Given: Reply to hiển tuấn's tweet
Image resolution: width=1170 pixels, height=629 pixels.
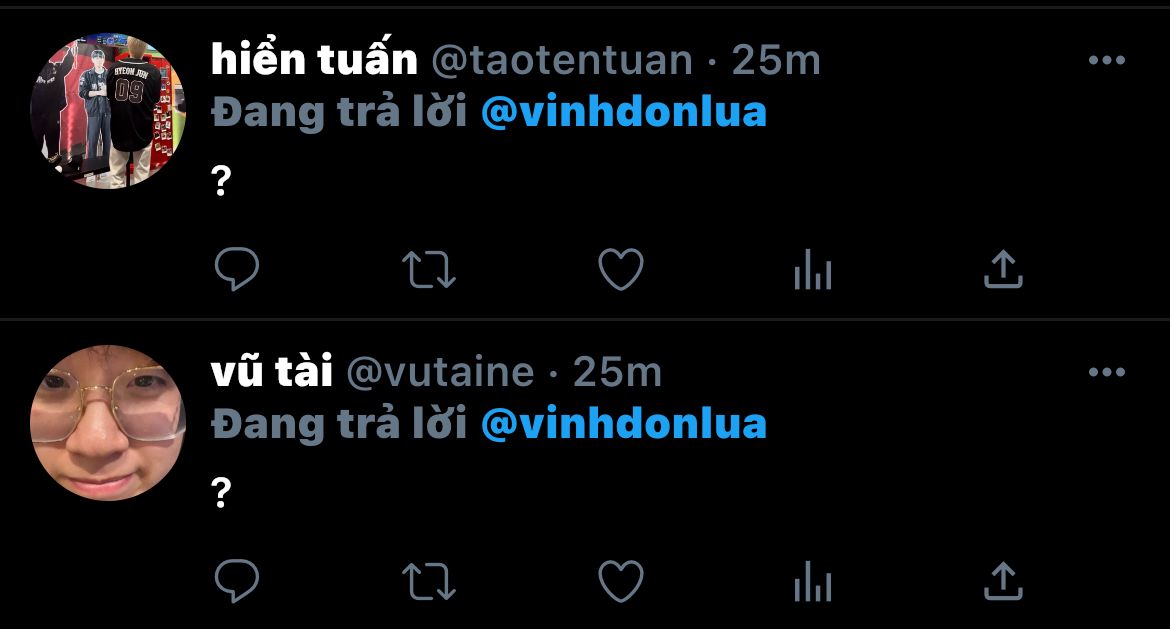Looking at the screenshot, I should coord(237,269).
